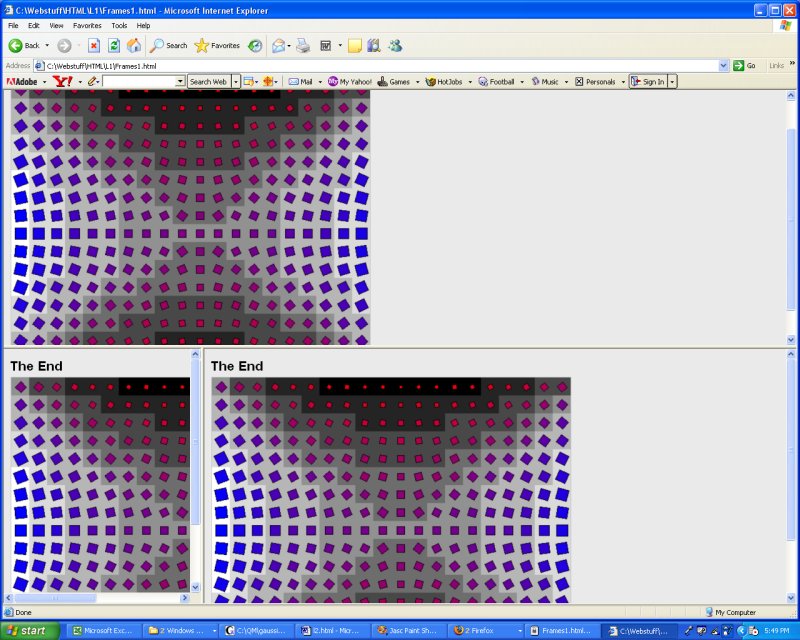Open the Favorites menu
This screenshot has width=800, height=640.
86,26
